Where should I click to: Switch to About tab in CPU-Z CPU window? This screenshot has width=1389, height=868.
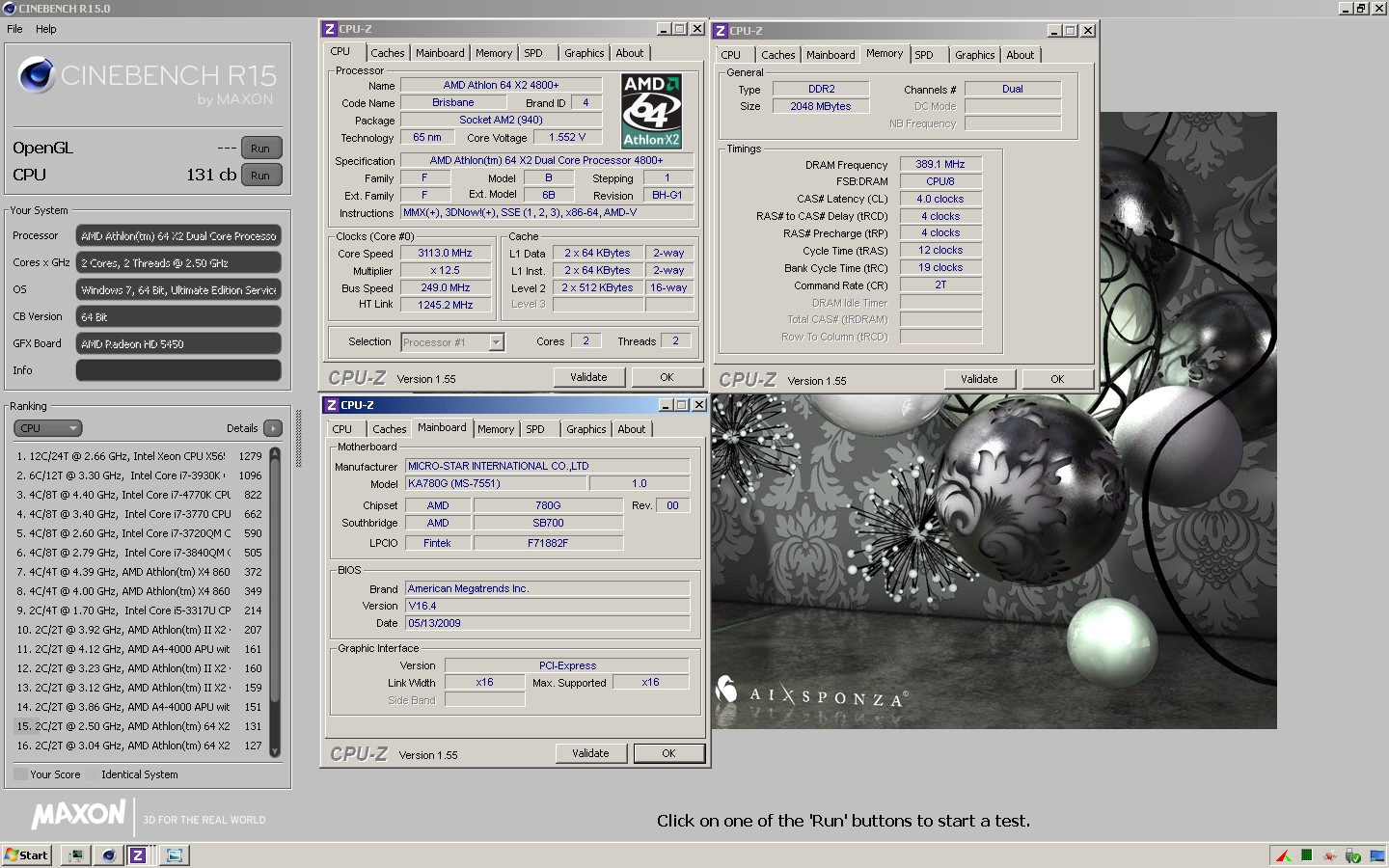point(630,53)
